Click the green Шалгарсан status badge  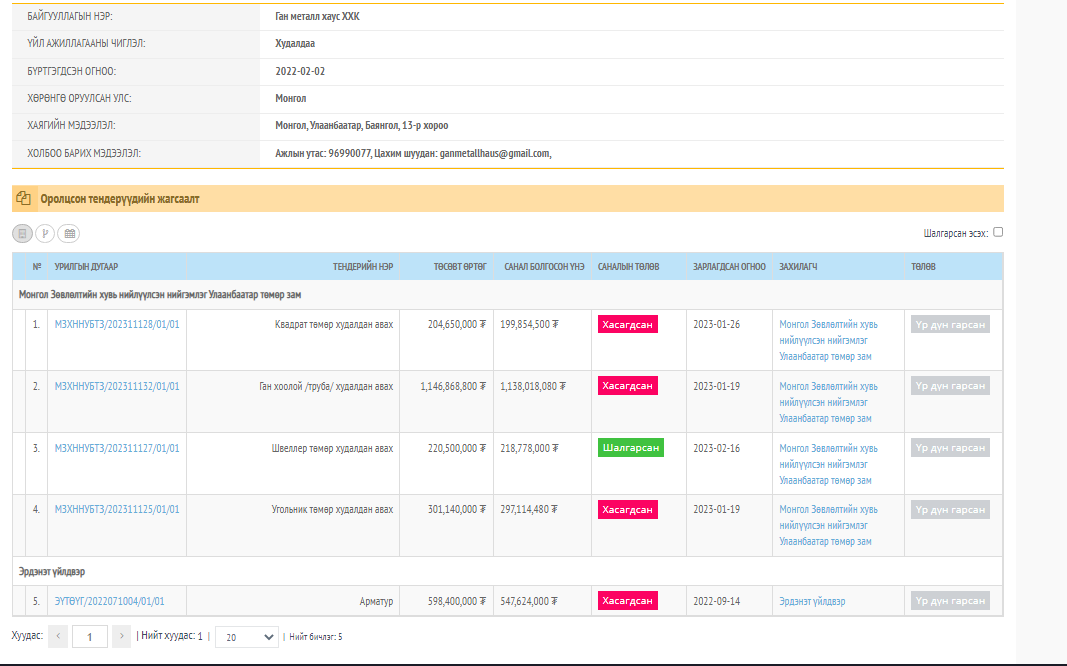(x=630, y=448)
